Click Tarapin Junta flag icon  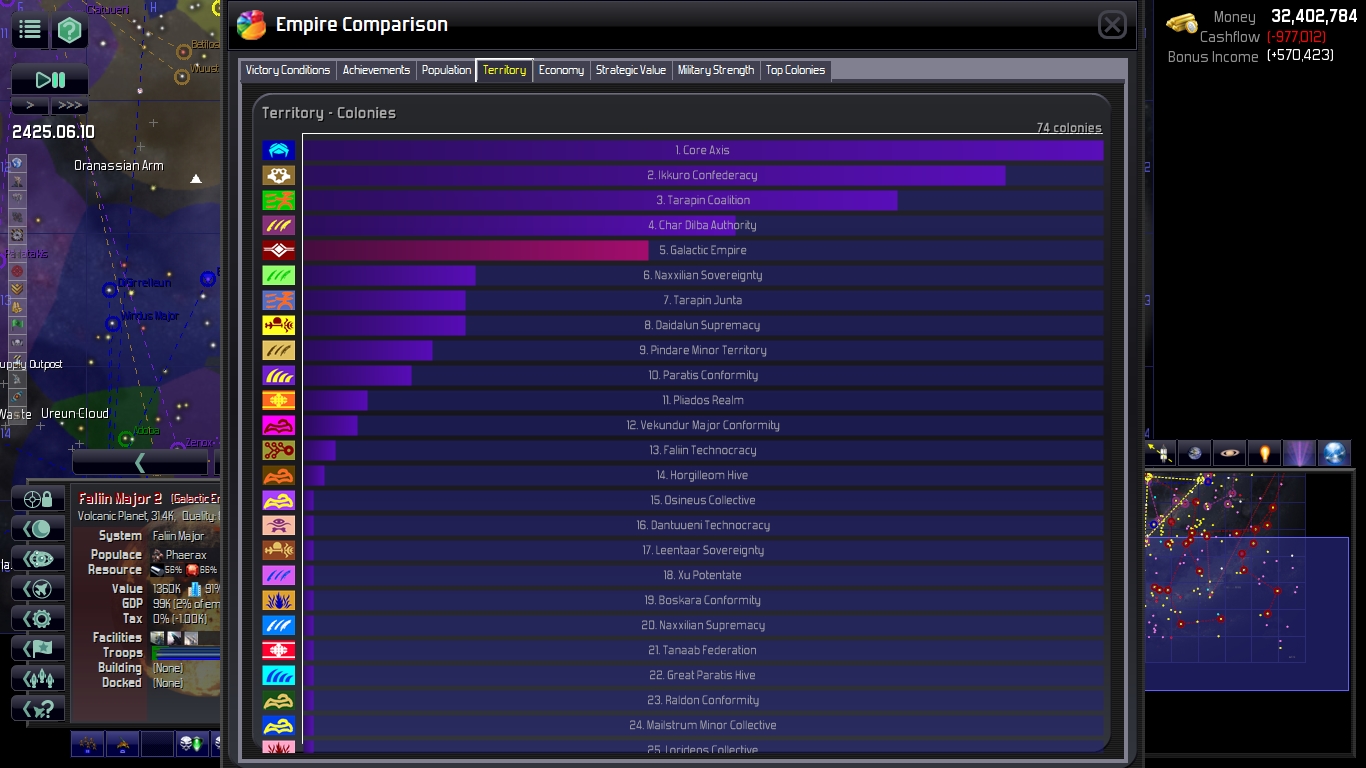pyautogui.click(x=279, y=300)
